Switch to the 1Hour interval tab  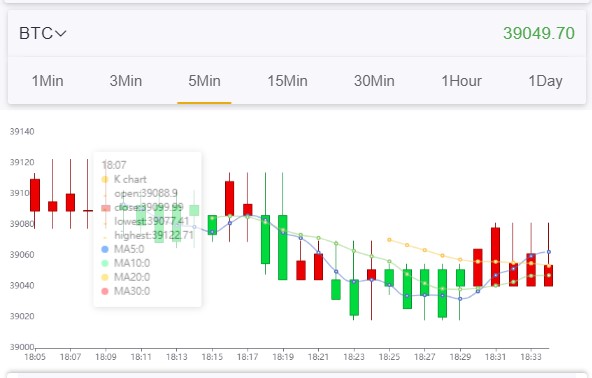tap(461, 81)
